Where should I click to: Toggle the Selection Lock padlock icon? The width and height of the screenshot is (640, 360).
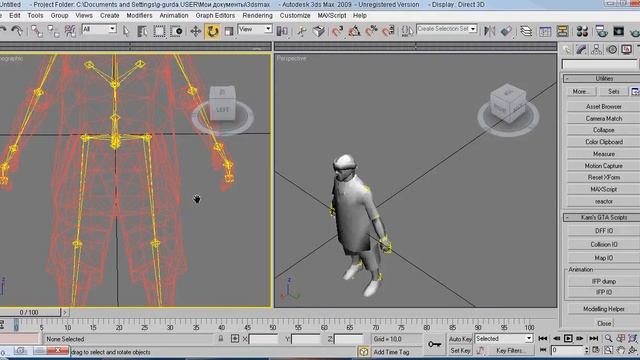pyautogui.click(x=221, y=339)
